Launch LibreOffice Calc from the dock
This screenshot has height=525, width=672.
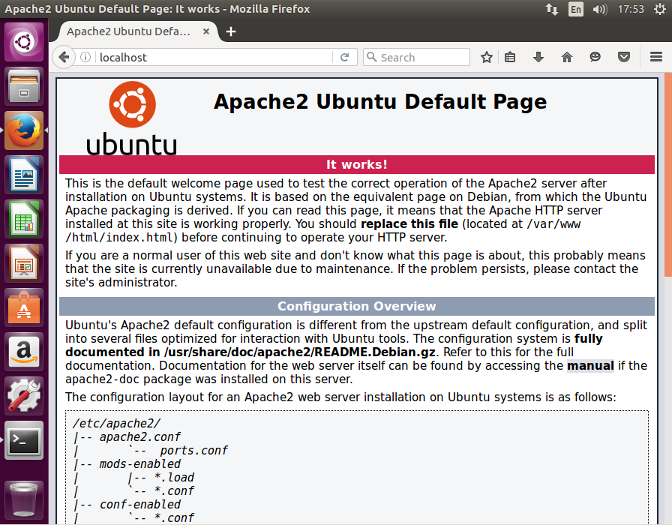click(x=24, y=219)
